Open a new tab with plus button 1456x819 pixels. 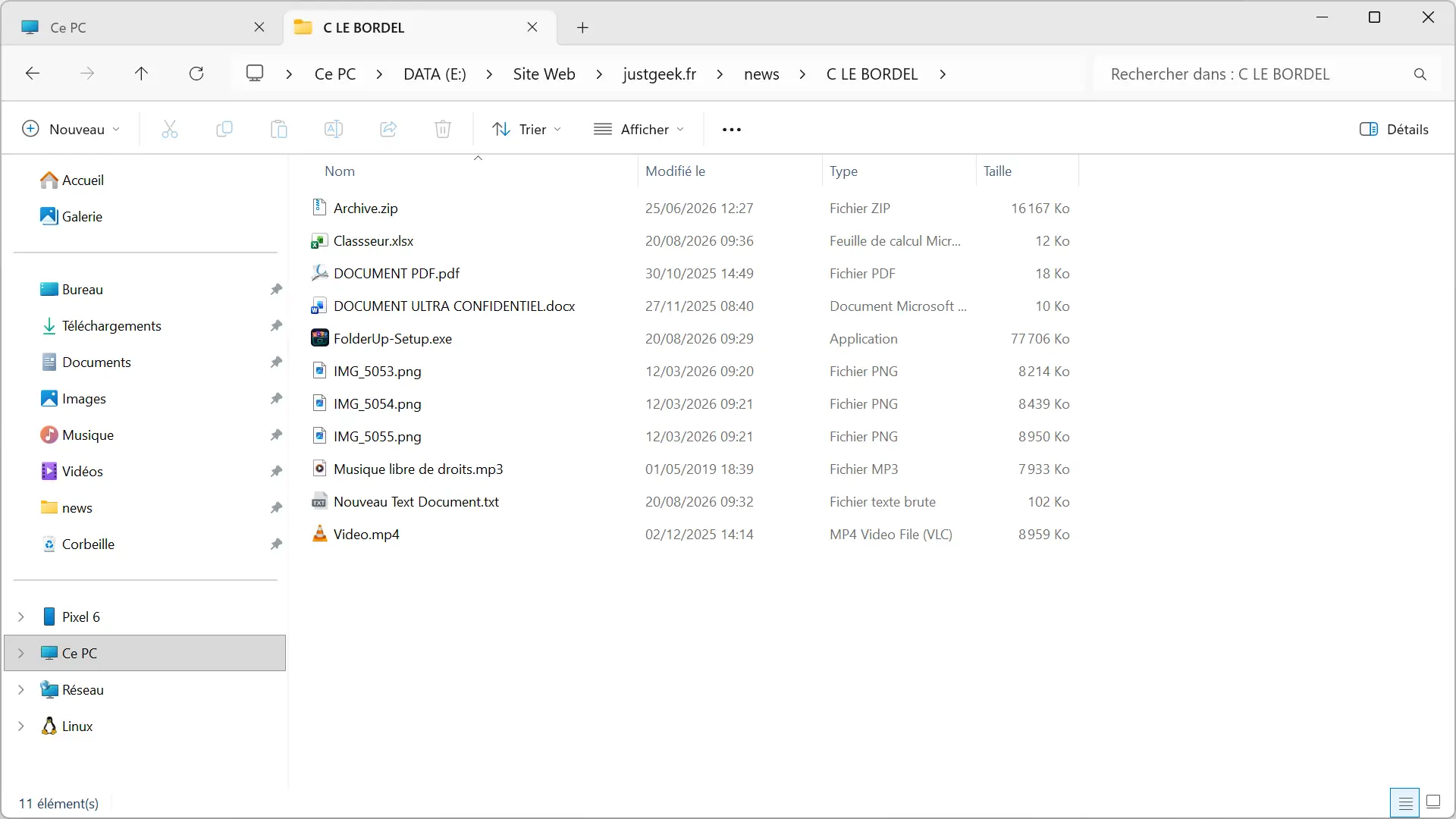[582, 28]
